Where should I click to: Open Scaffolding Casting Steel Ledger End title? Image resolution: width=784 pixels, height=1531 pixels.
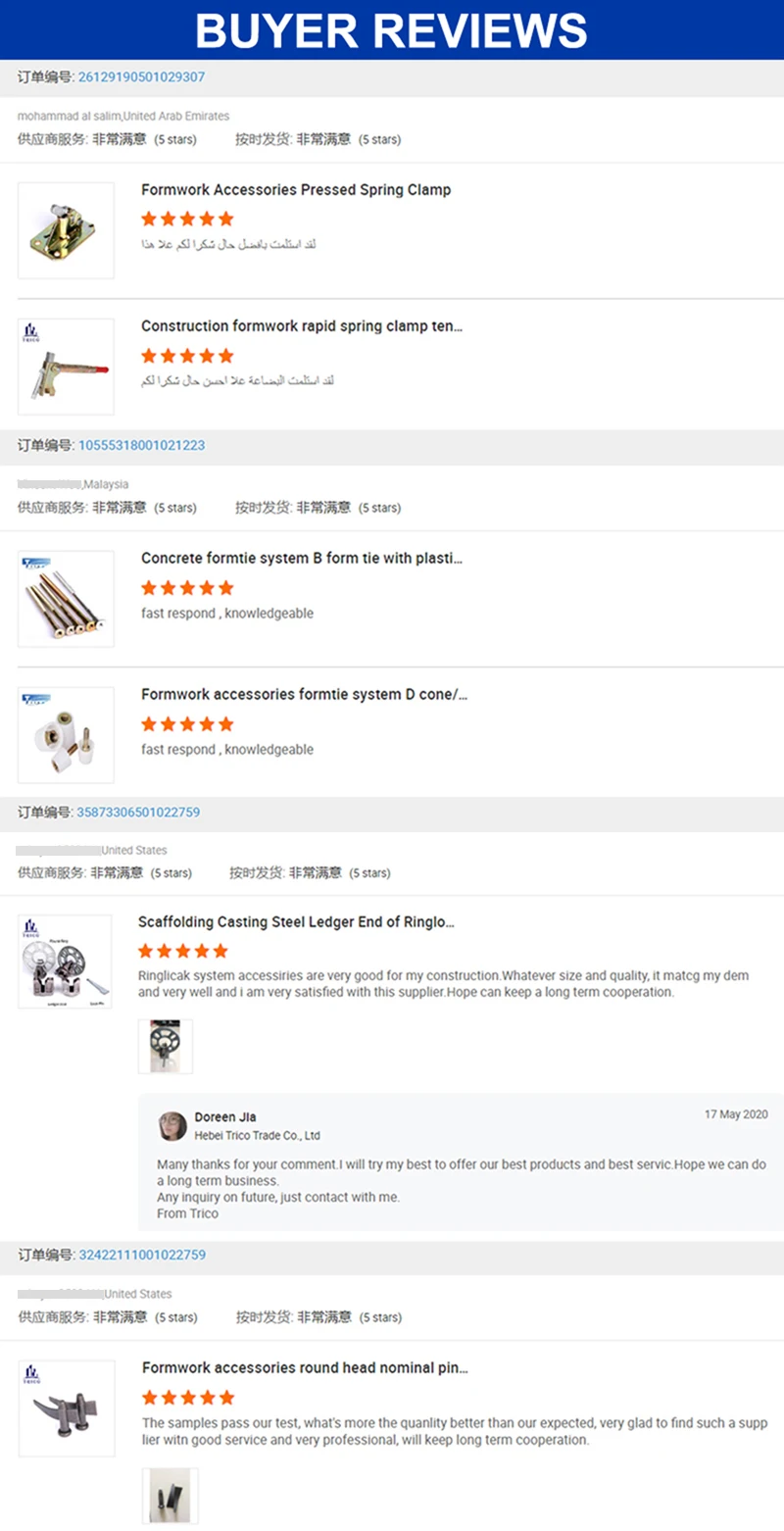(x=296, y=922)
